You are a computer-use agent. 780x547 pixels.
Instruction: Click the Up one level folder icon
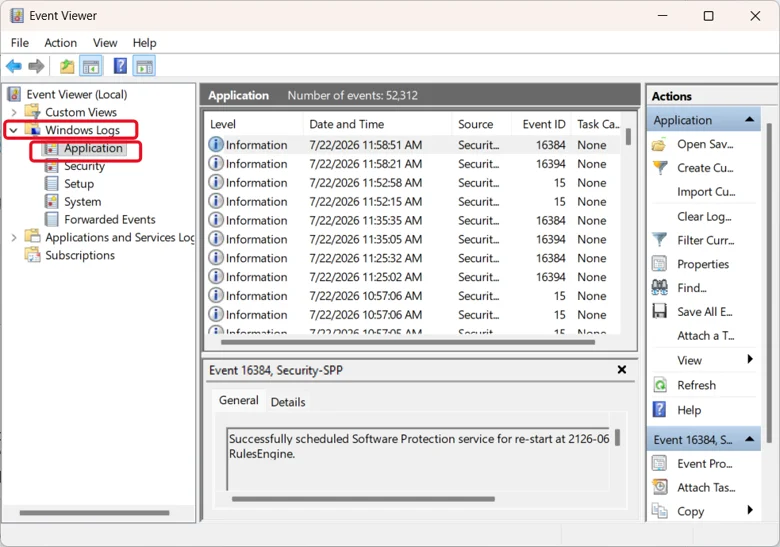click(67, 66)
